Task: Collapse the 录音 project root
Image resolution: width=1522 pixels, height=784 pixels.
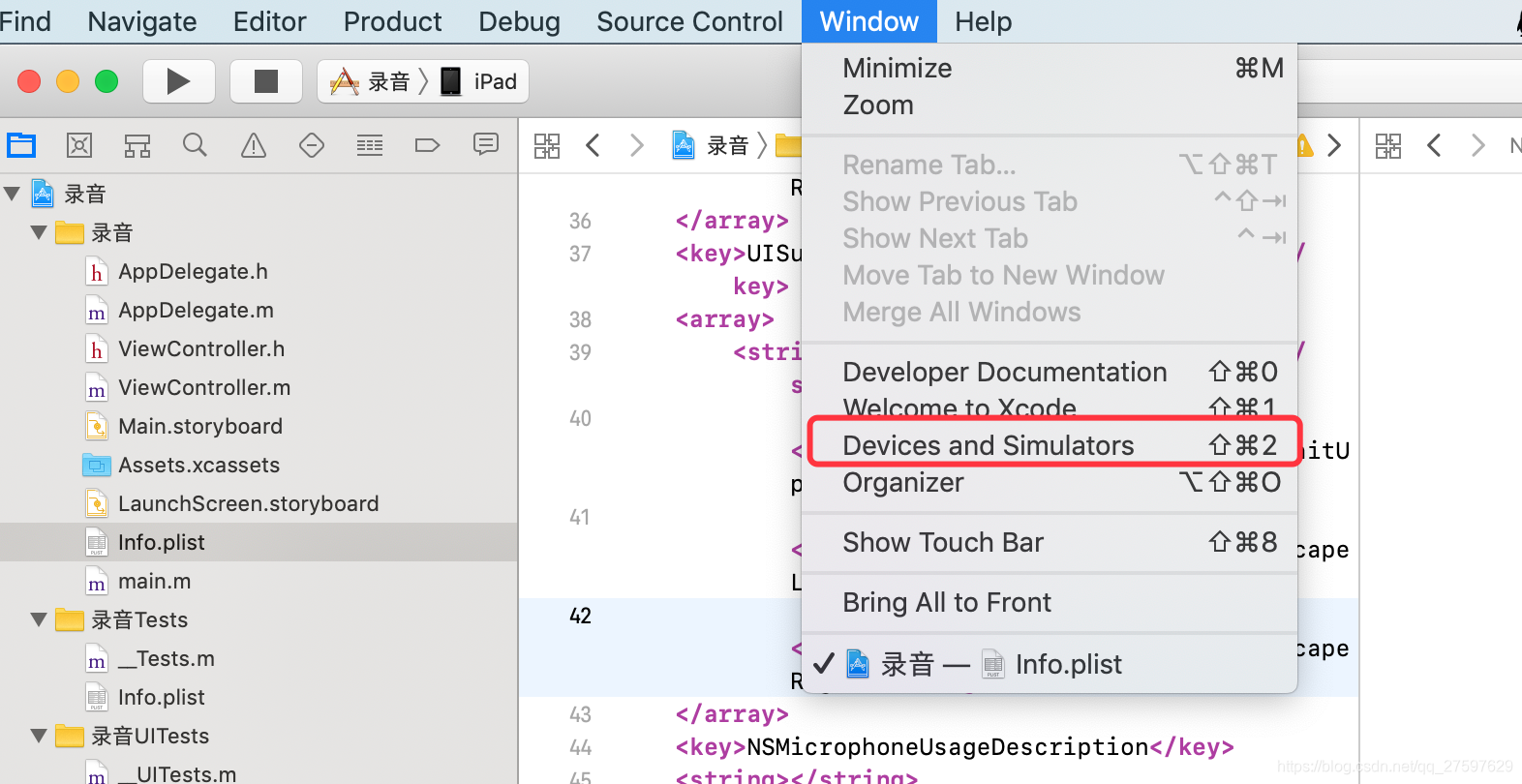Action: (13, 194)
